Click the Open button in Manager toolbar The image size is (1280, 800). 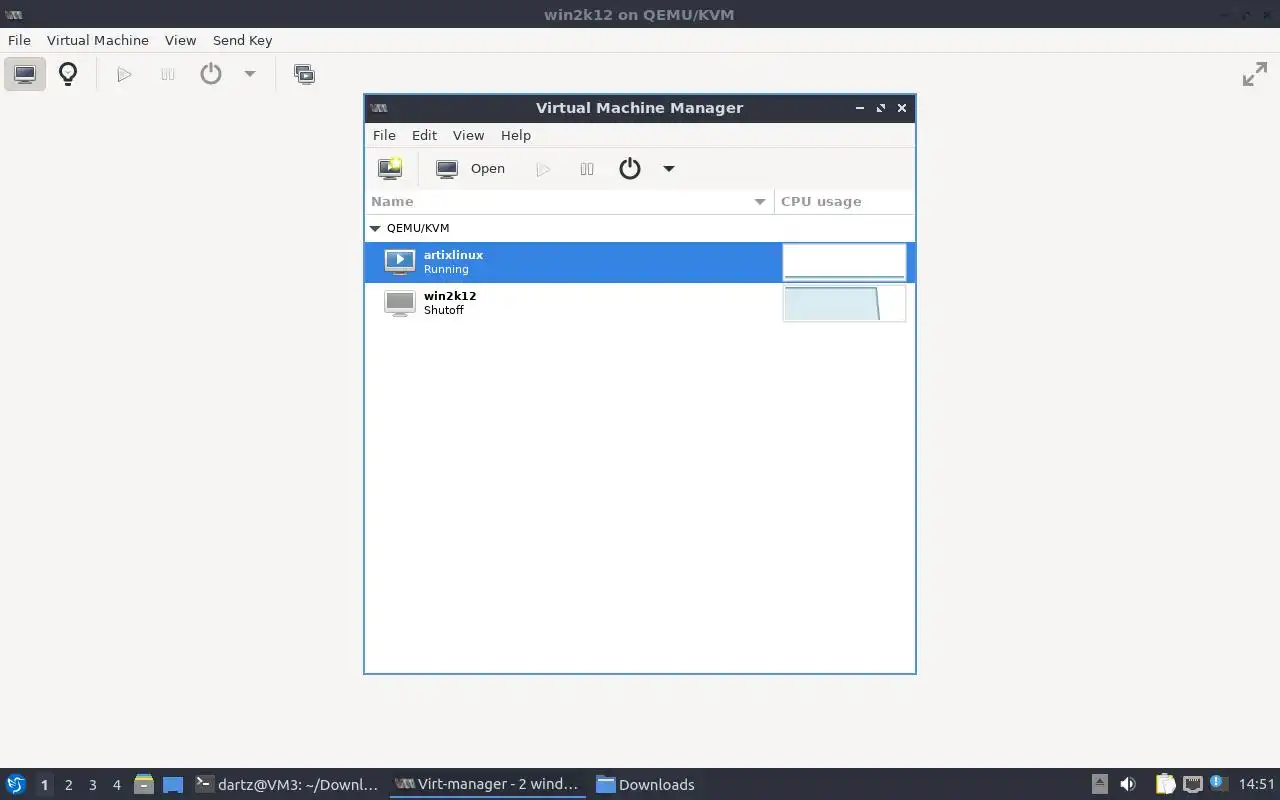471,169
